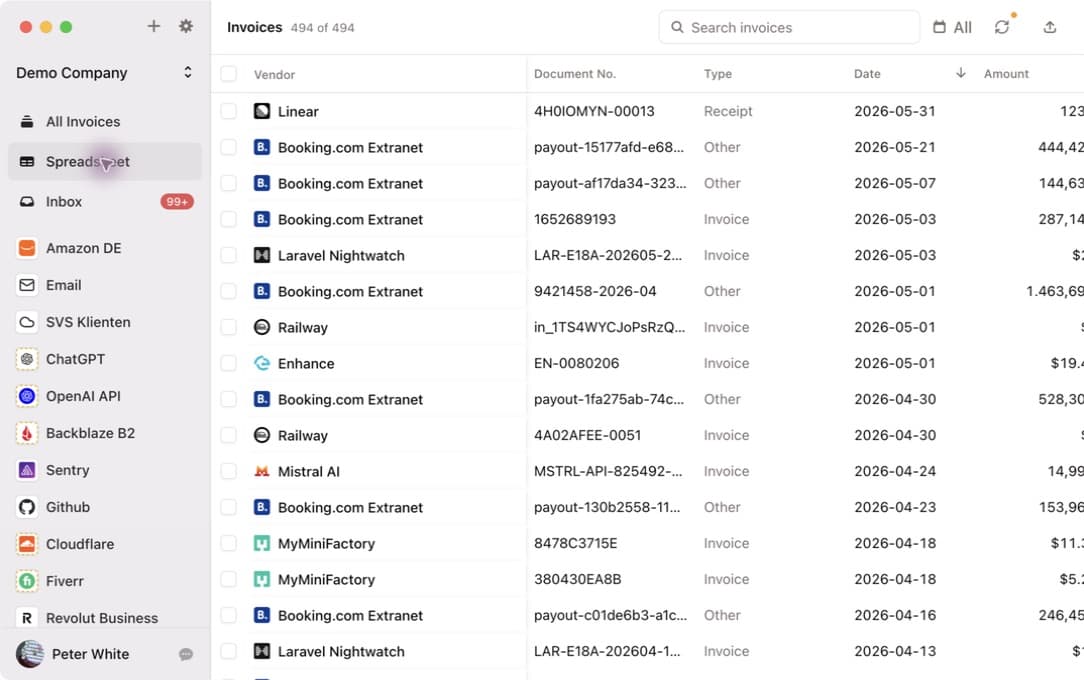1084x680 pixels.
Task: Click Peter White's profile avatar
Action: click(x=30, y=654)
